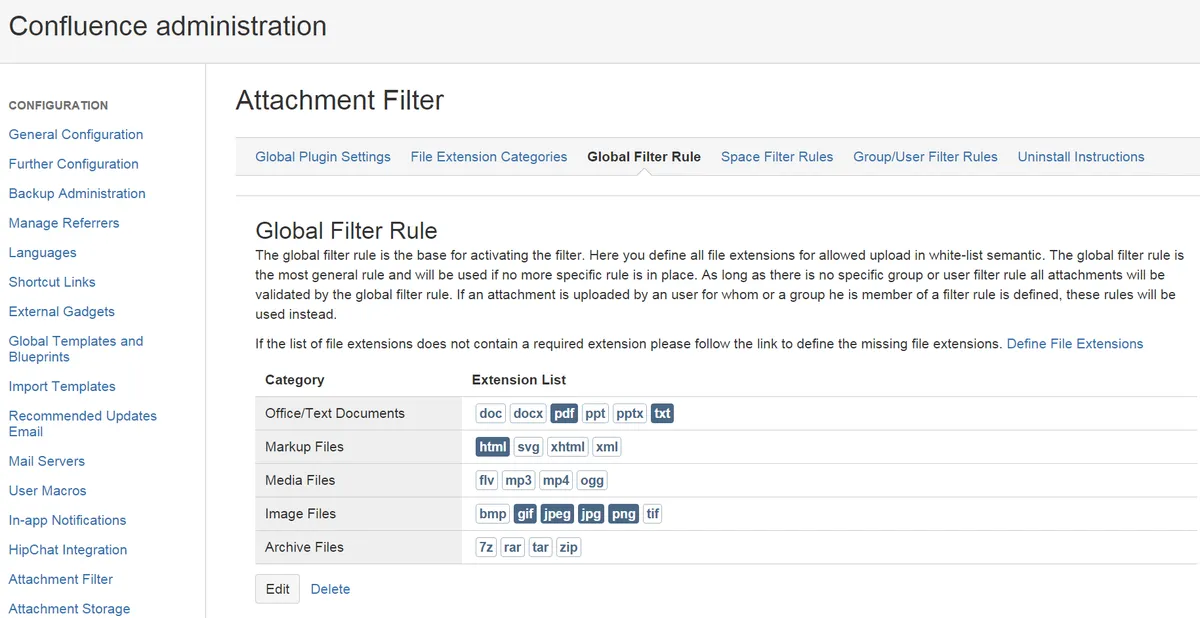Screen dimensions: 1200x618
Task: Click the doc extension tag
Action: click(491, 413)
